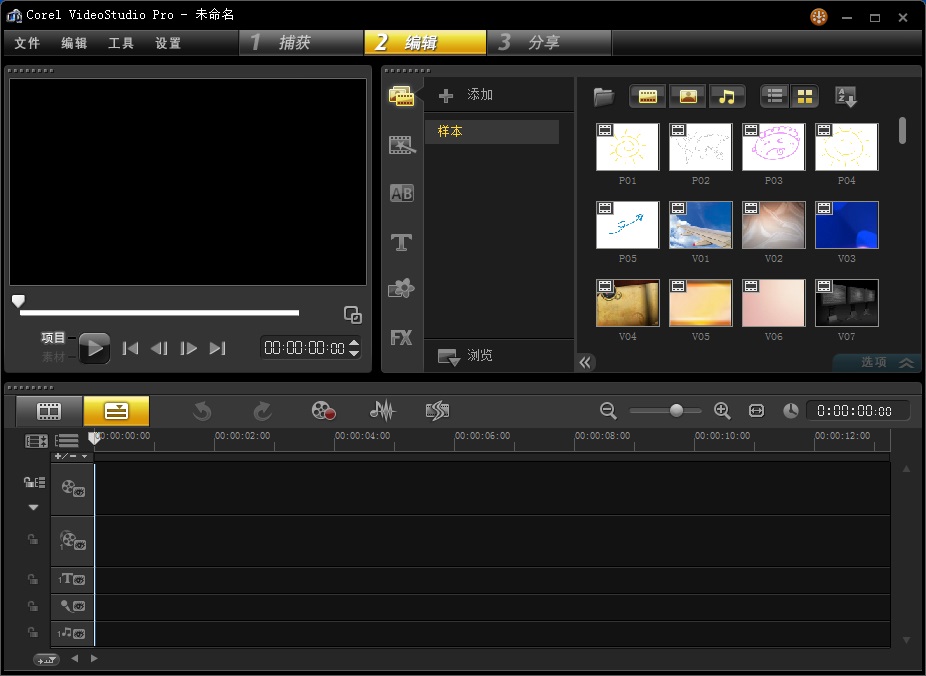Collapse the library navigation panel

[x=586, y=362]
